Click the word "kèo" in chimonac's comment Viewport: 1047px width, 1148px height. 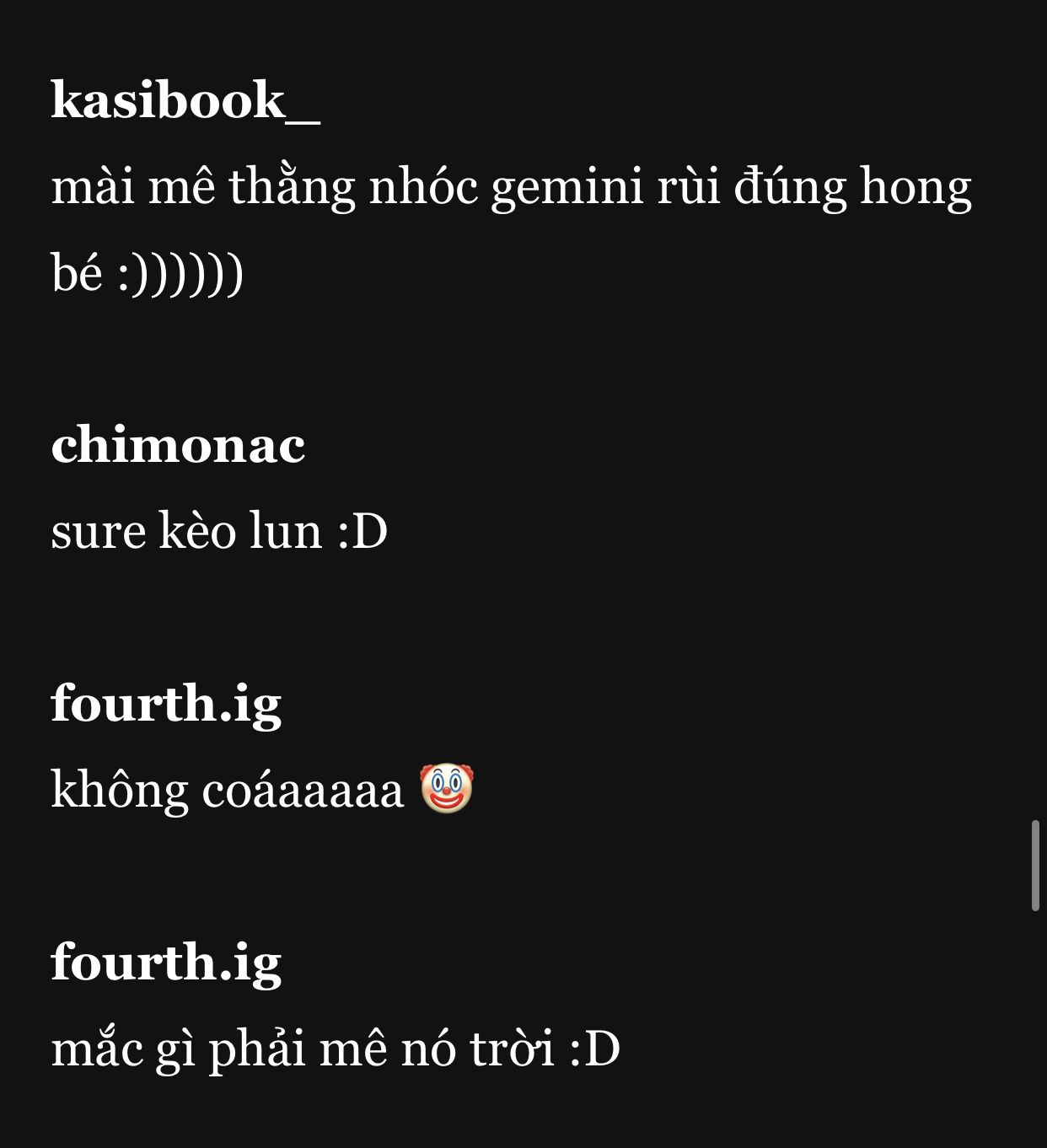point(198,532)
